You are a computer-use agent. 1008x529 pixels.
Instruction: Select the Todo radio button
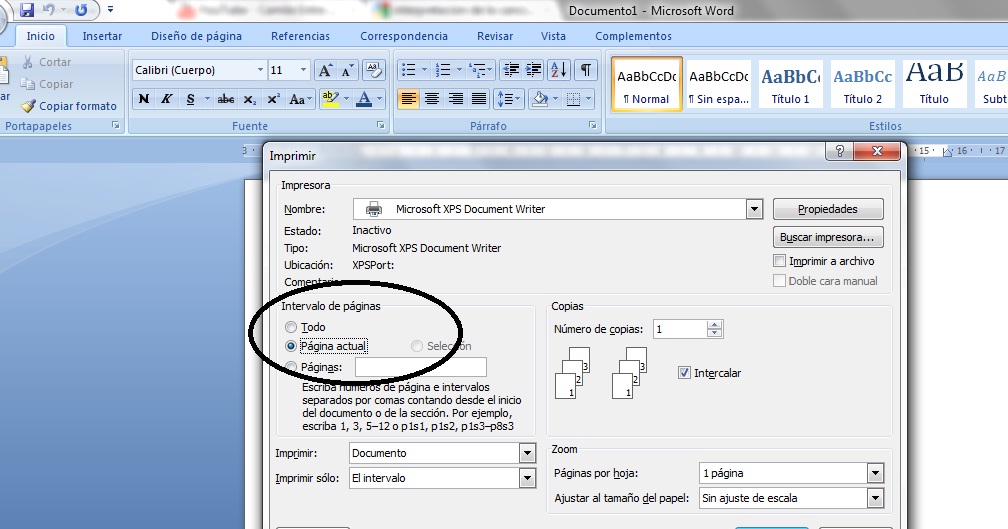click(x=291, y=327)
